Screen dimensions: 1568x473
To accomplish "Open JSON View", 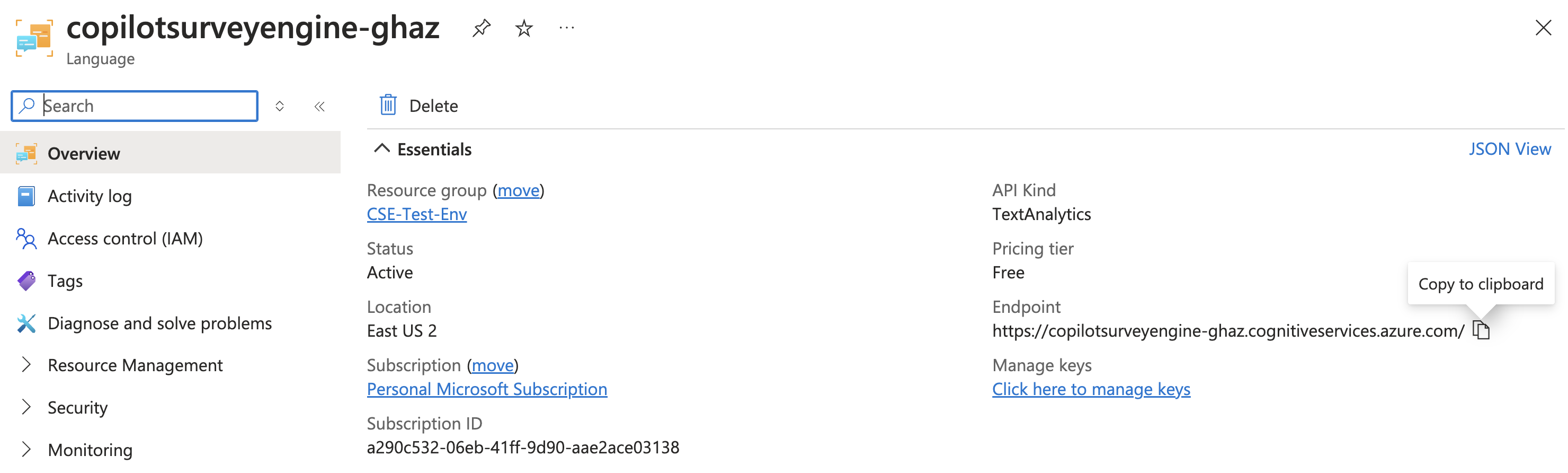I will coord(1510,150).
